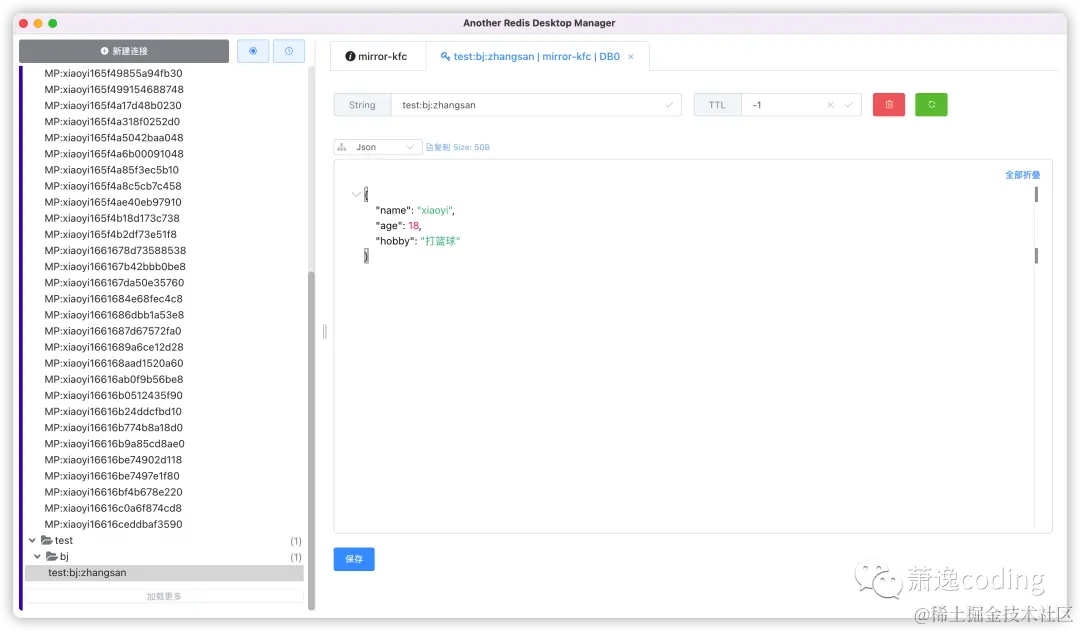
Task: Select key MP:xiaoyi165f49855a94fb30
Action: 114,74
